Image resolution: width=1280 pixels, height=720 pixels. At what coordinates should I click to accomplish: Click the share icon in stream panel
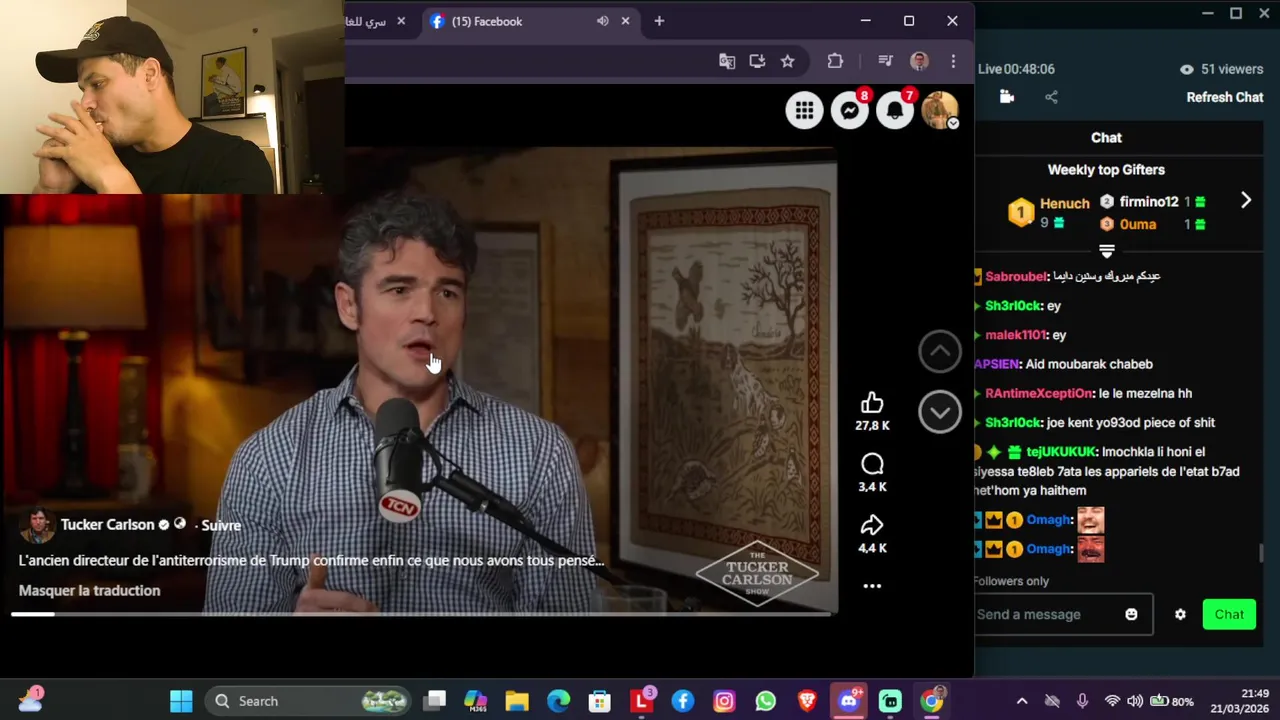1051,97
